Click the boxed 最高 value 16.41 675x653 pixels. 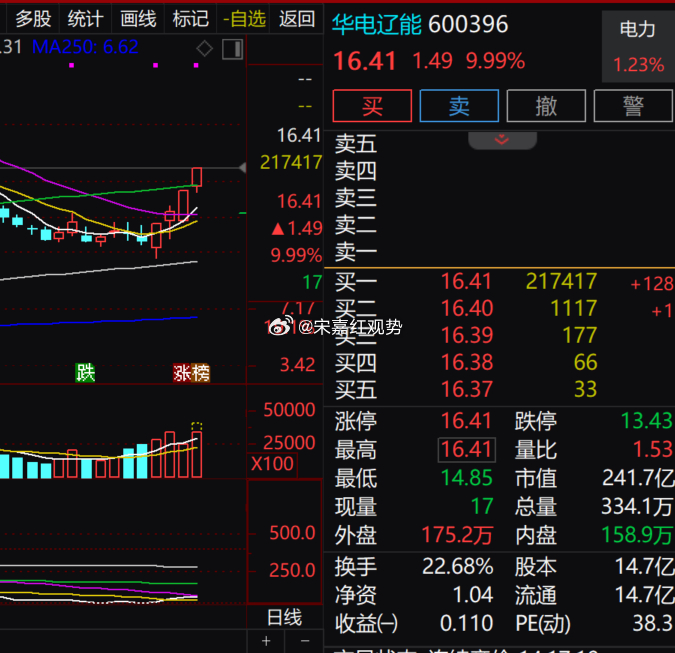[467, 450]
